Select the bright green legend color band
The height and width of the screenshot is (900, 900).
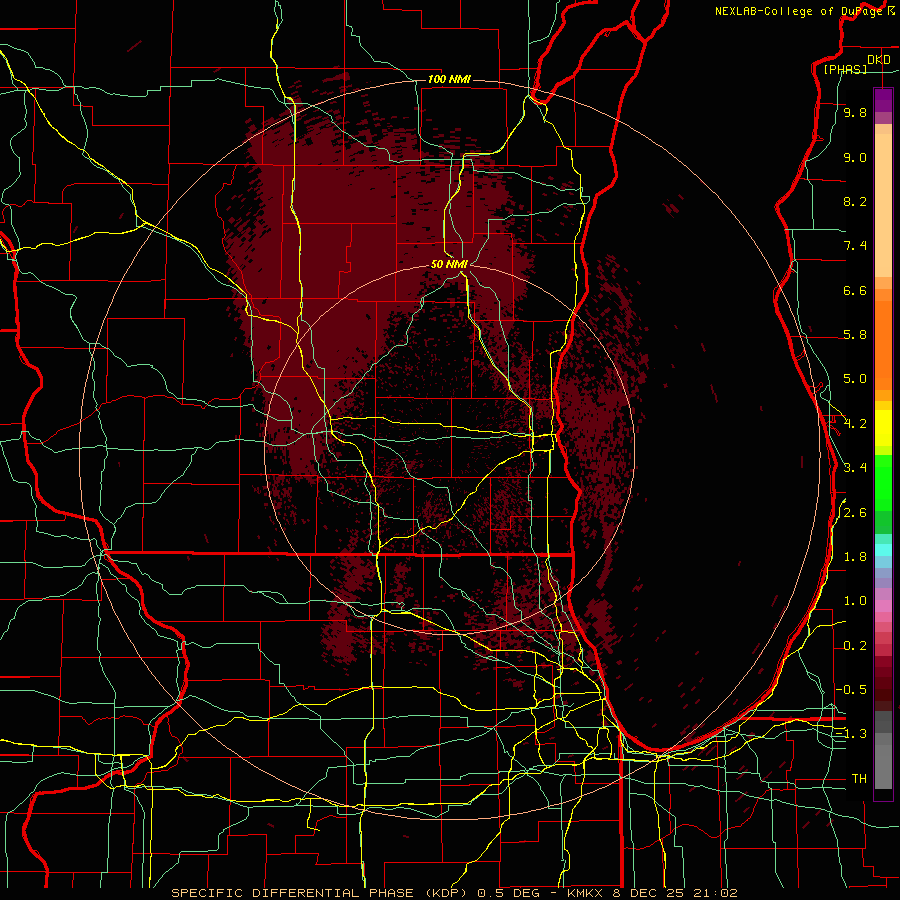(x=883, y=483)
